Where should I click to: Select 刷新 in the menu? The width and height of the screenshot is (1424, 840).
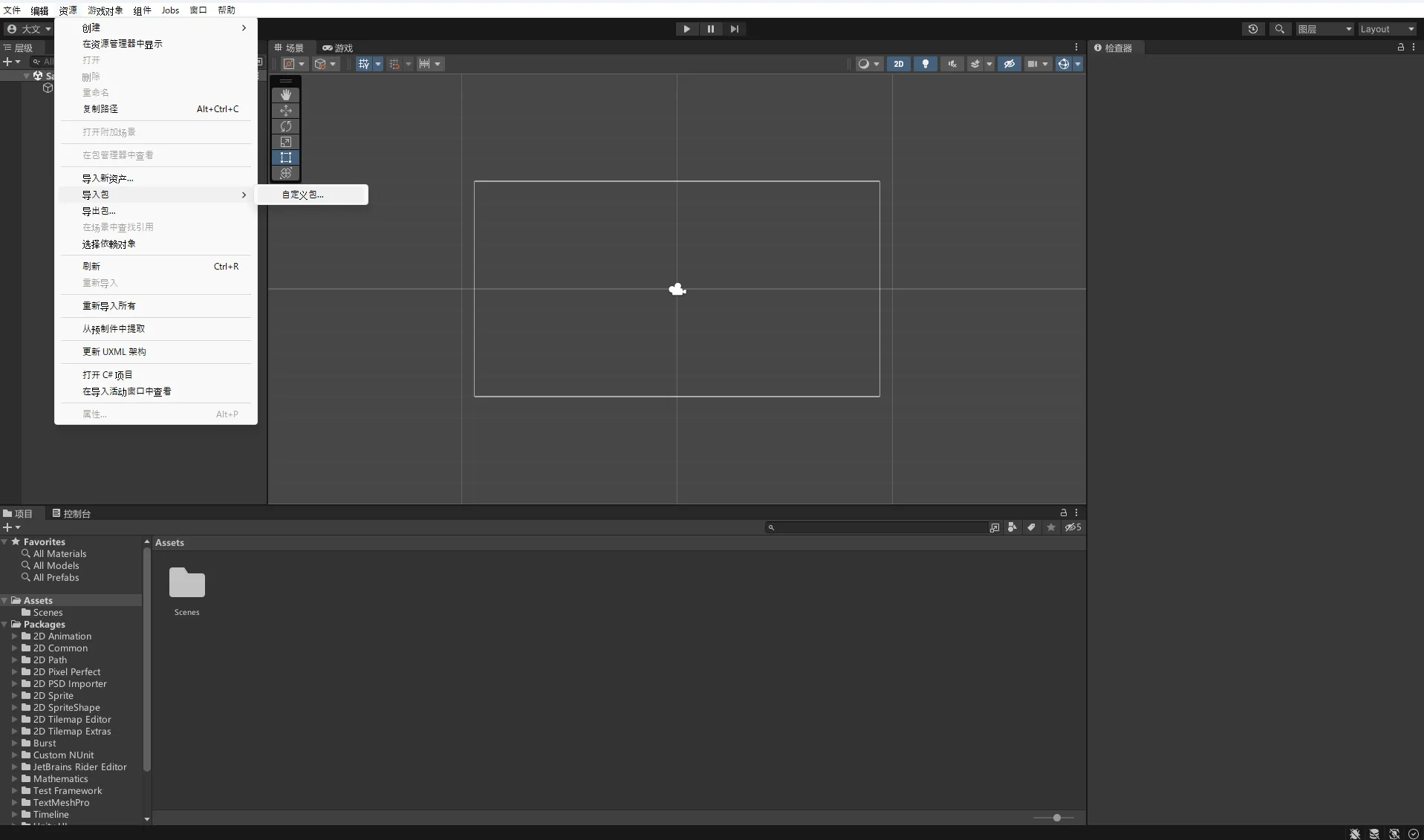(x=91, y=266)
